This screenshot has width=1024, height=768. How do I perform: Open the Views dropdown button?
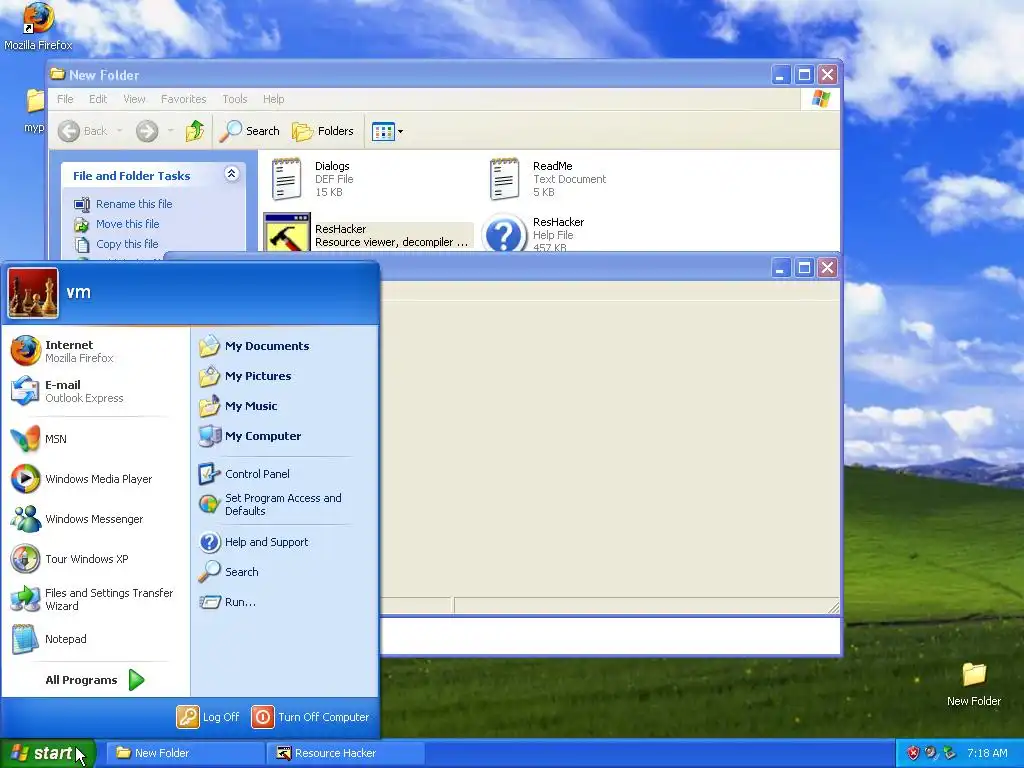(387, 131)
